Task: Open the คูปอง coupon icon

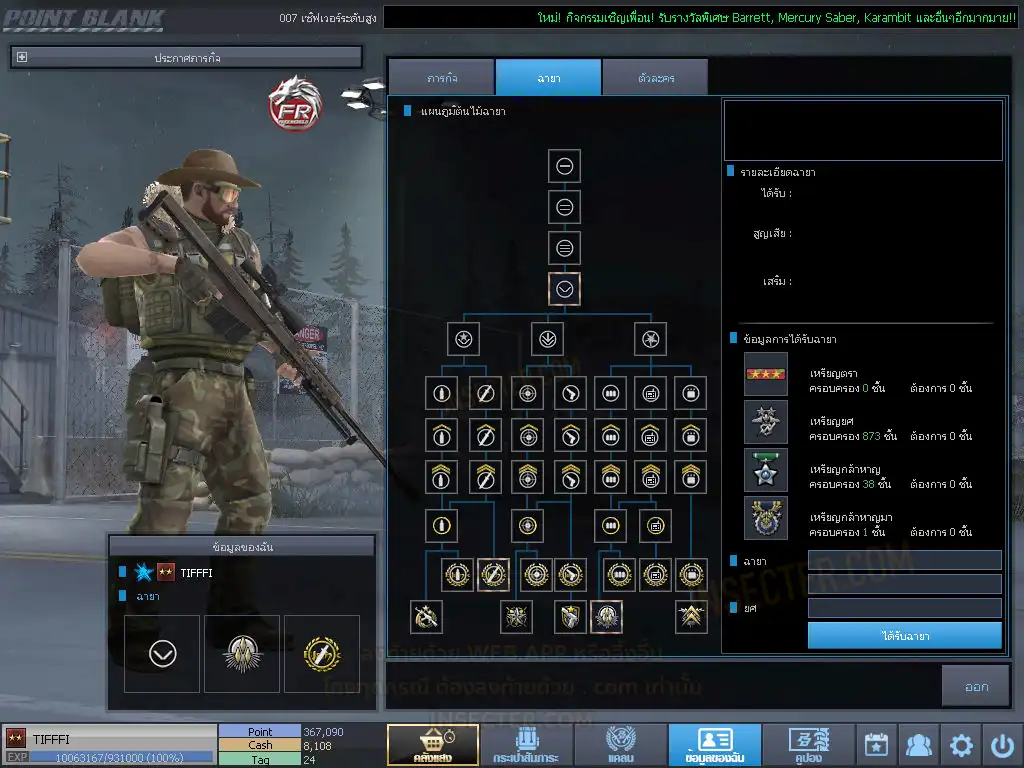Action: (808, 744)
